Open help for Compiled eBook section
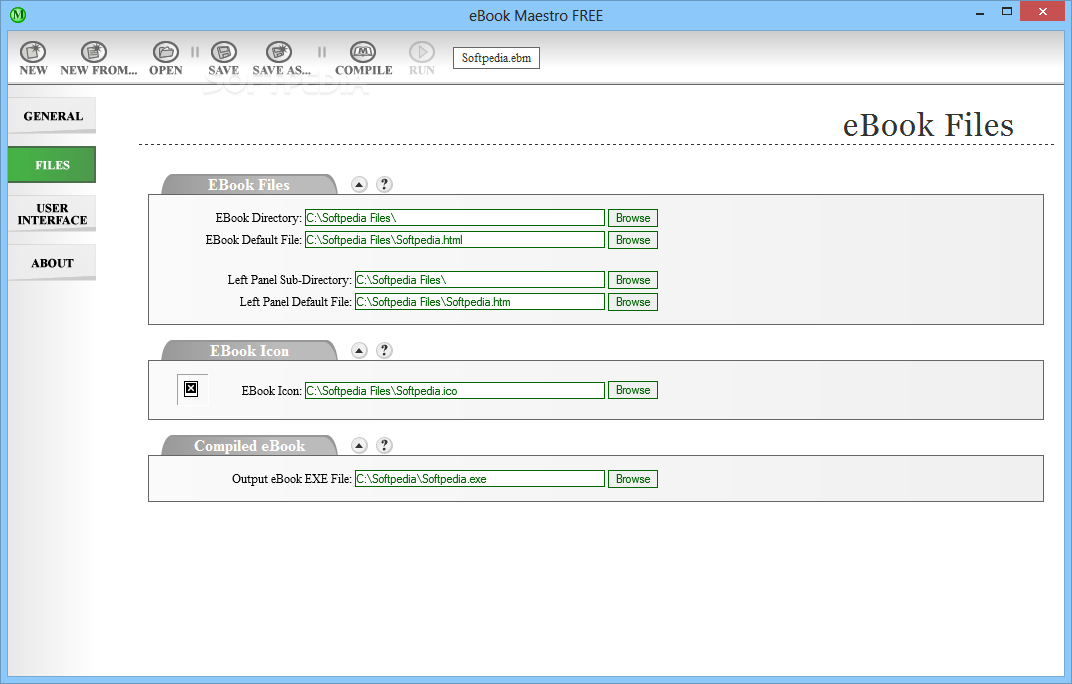Screen dimensions: 1072x684 [384, 445]
